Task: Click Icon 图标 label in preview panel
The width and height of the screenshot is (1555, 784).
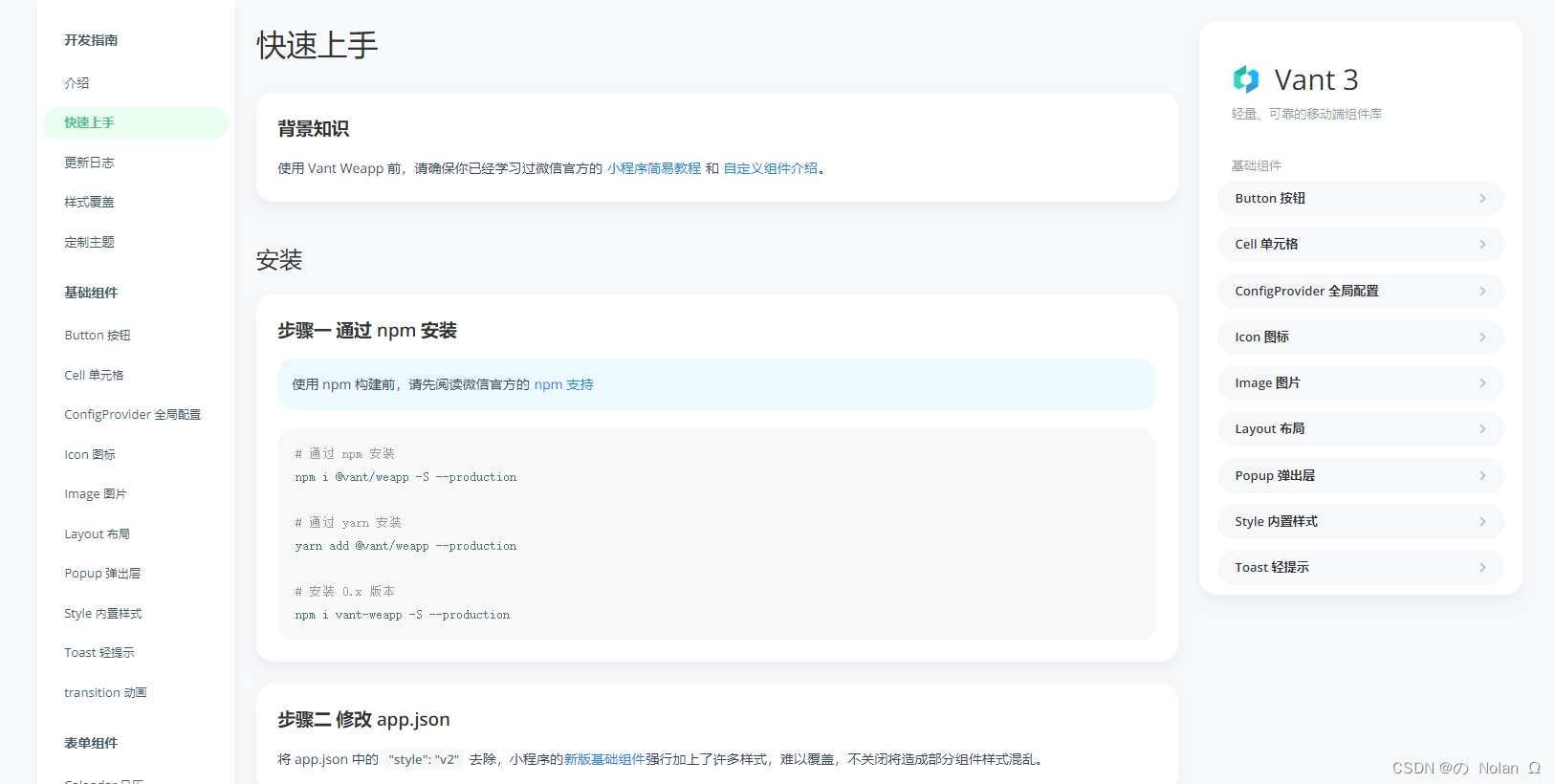Action: coord(1261,338)
